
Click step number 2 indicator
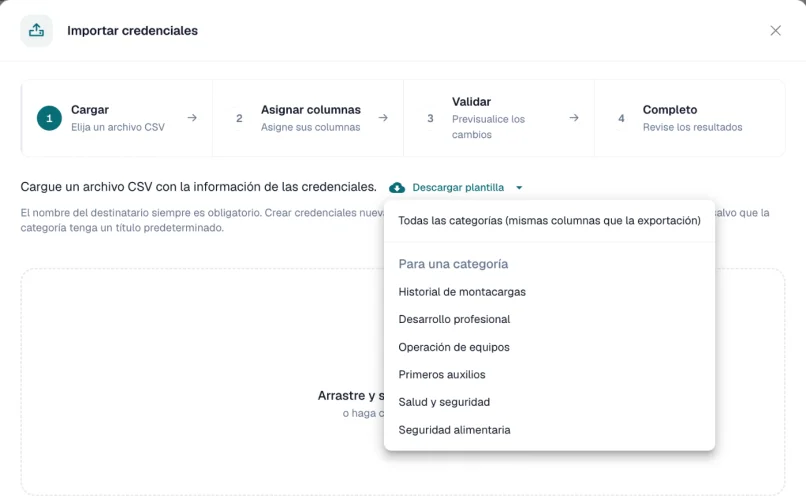click(x=239, y=118)
